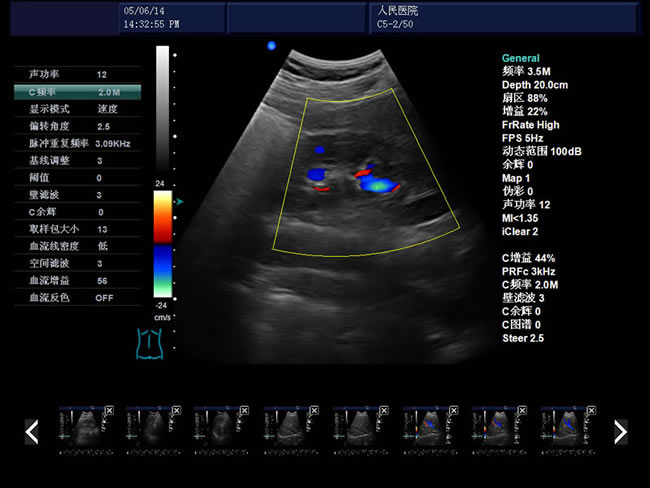Select the 声功率 parameter row
The image size is (650, 488).
click(x=78, y=75)
